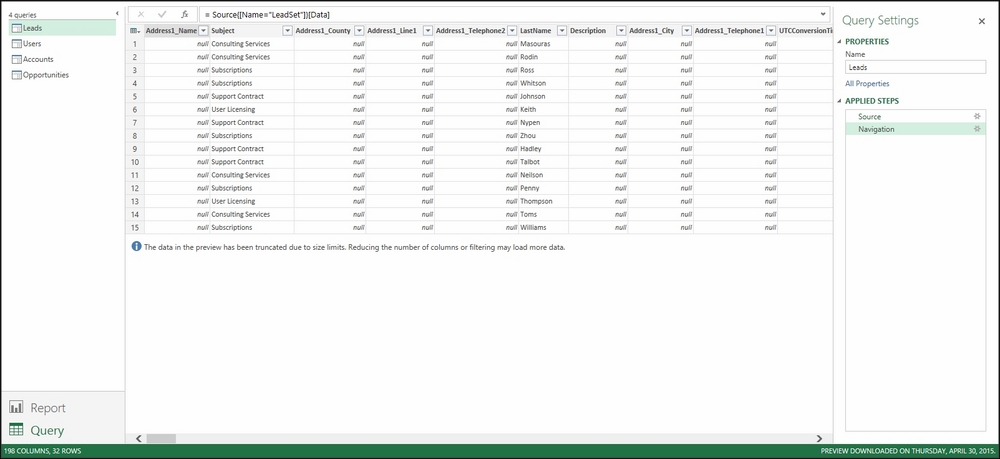Click the All Properties link
Viewport: 1000px width, 459px height.
[867, 84]
